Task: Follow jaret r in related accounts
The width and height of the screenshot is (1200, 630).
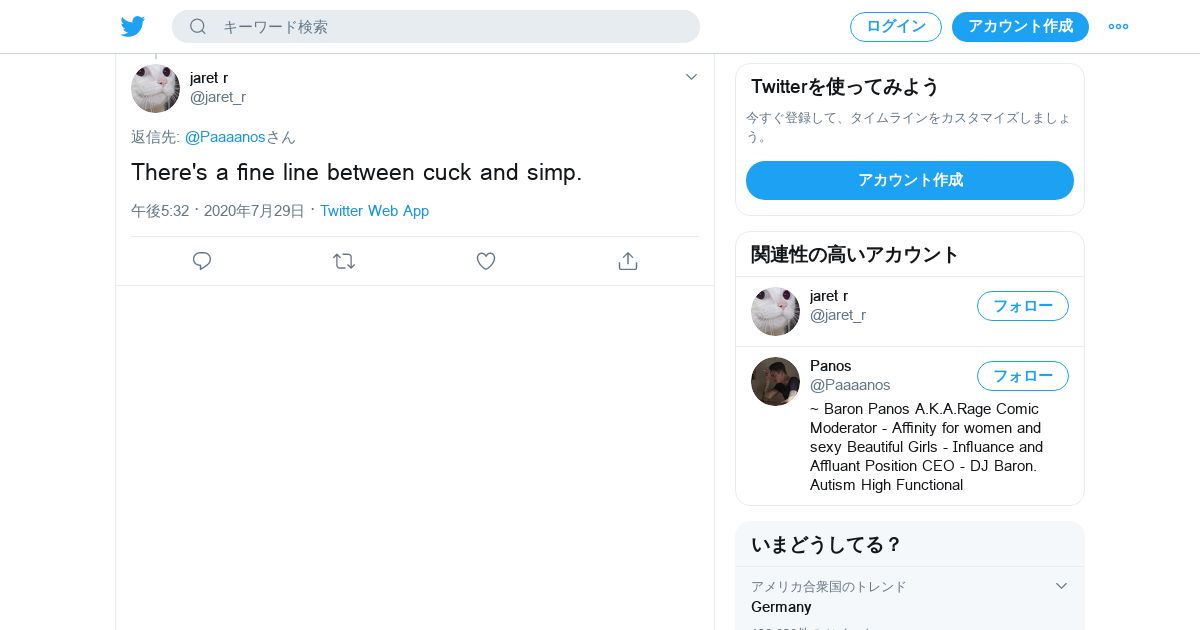Action: tap(1022, 306)
